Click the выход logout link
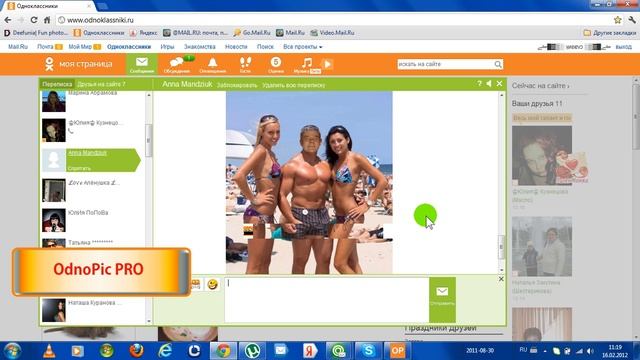Screen dimensions: 640x360 click(623, 47)
